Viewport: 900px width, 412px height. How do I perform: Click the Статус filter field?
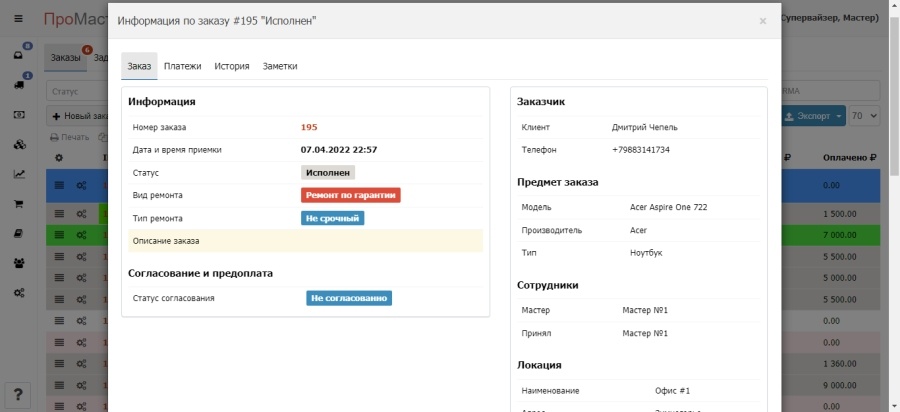click(75, 92)
